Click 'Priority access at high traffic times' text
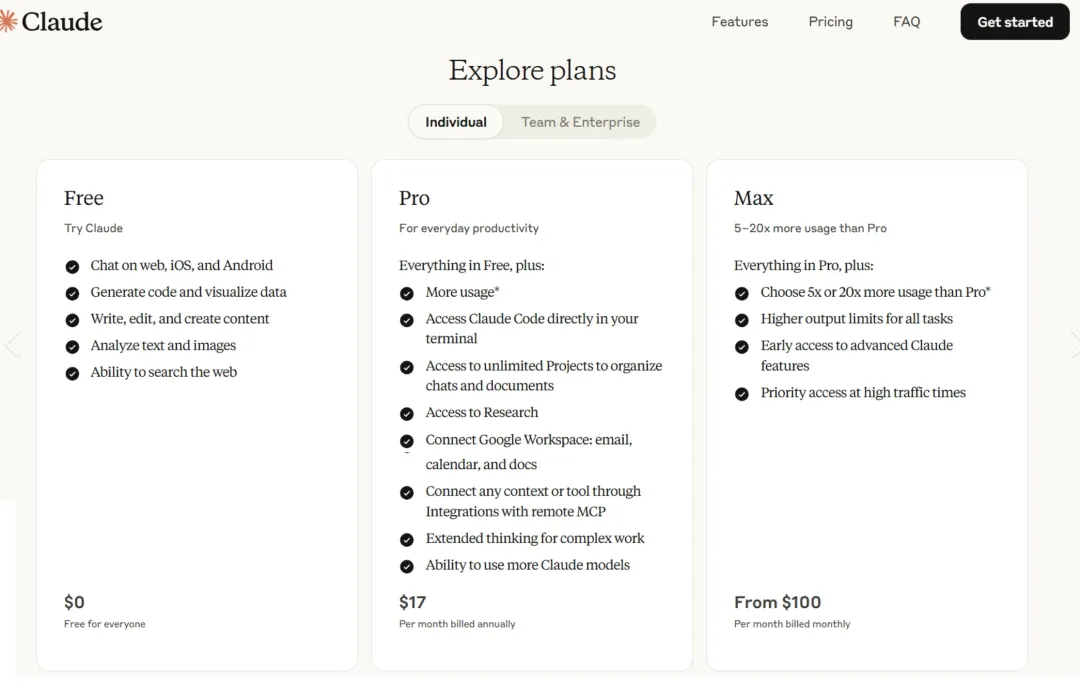The height and width of the screenshot is (686, 1080). (x=863, y=393)
